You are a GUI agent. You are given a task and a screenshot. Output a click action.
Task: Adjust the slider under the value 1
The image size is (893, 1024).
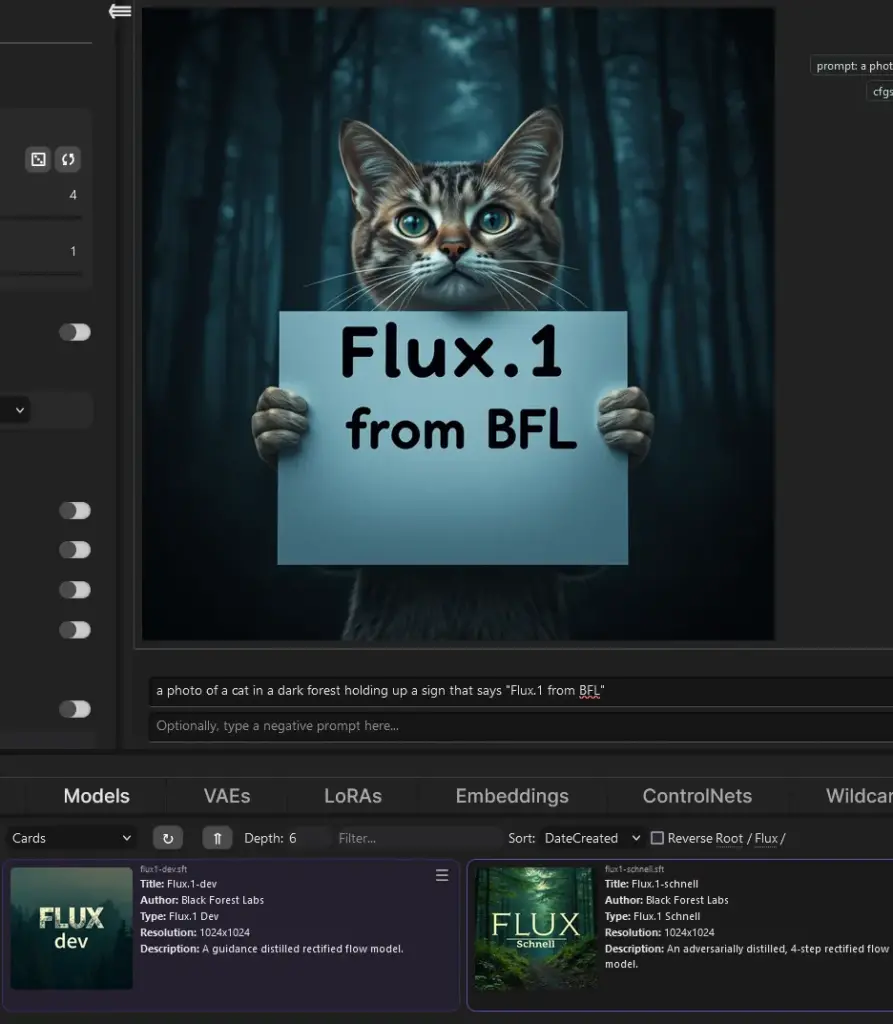(x=41, y=274)
